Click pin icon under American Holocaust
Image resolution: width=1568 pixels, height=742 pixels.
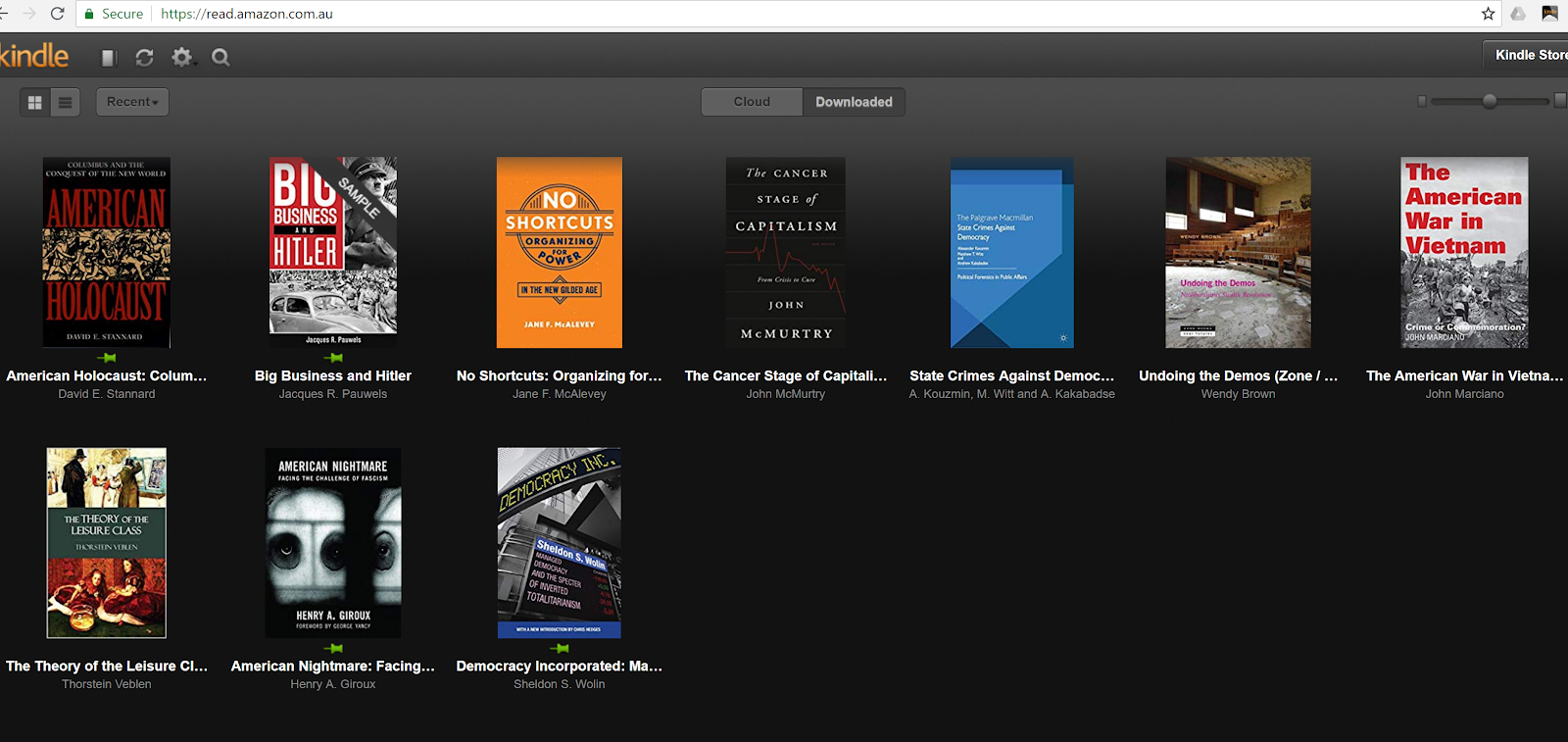tap(107, 358)
